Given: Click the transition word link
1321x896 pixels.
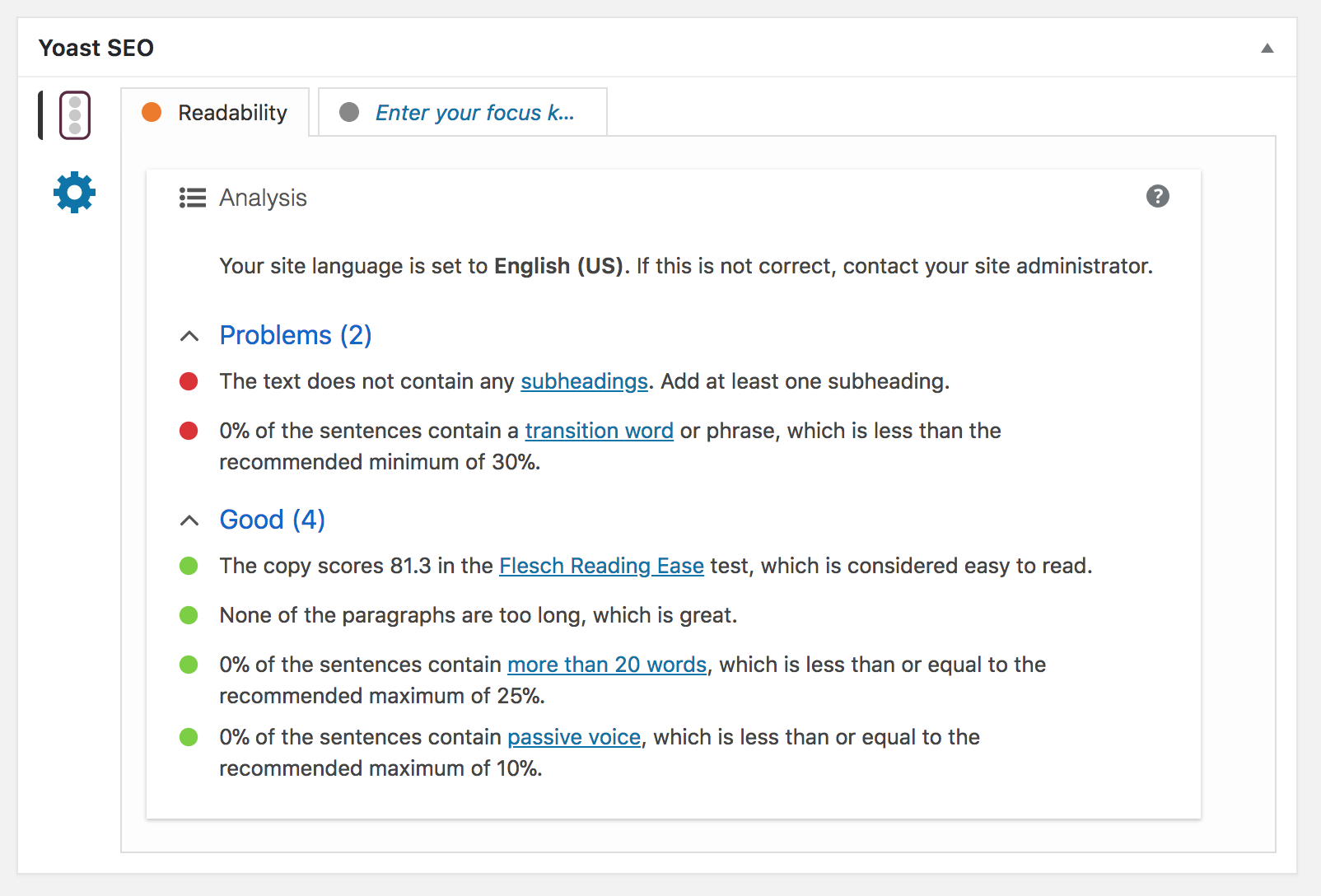Looking at the screenshot, I should click(599, 430).
